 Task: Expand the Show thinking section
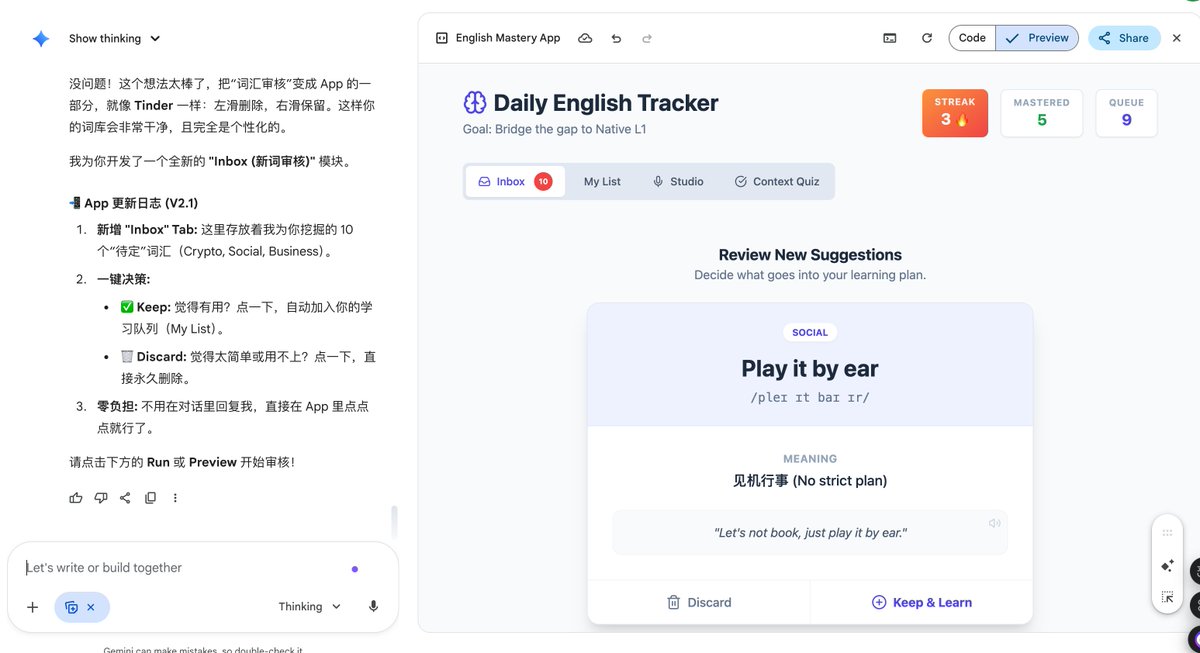114,39
